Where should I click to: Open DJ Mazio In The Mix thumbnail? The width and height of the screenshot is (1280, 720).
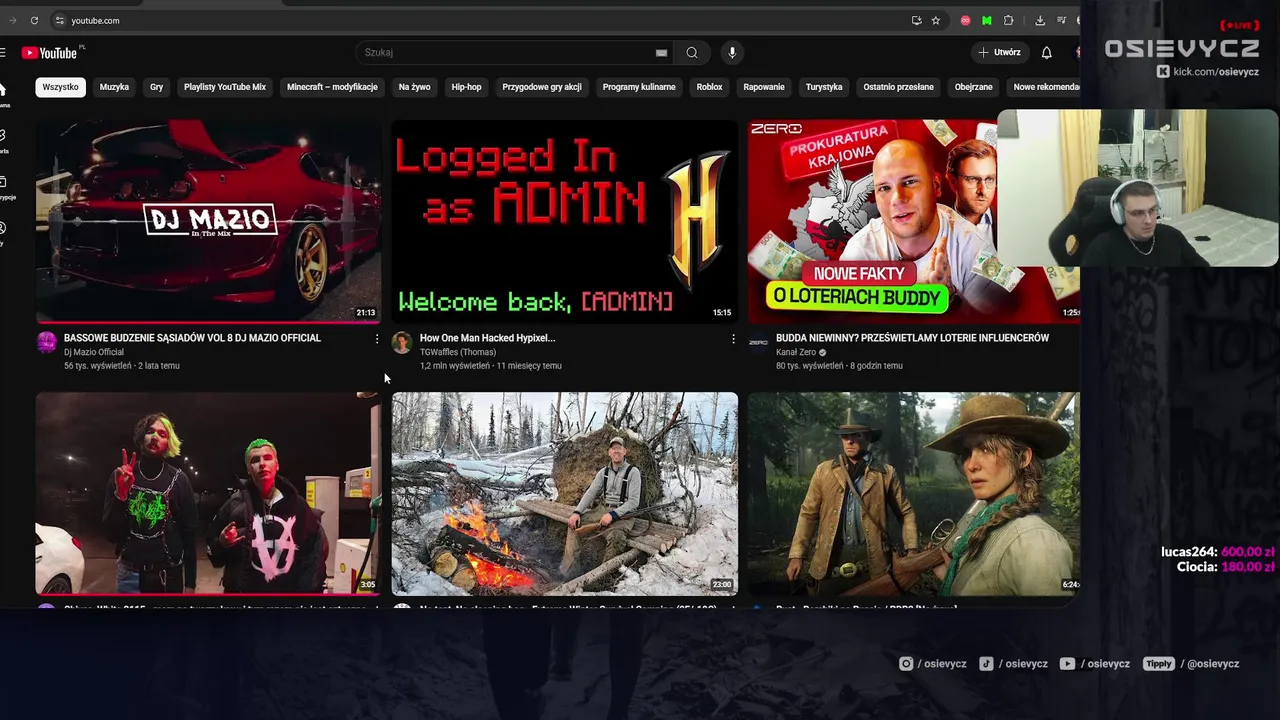pos(208,221)
